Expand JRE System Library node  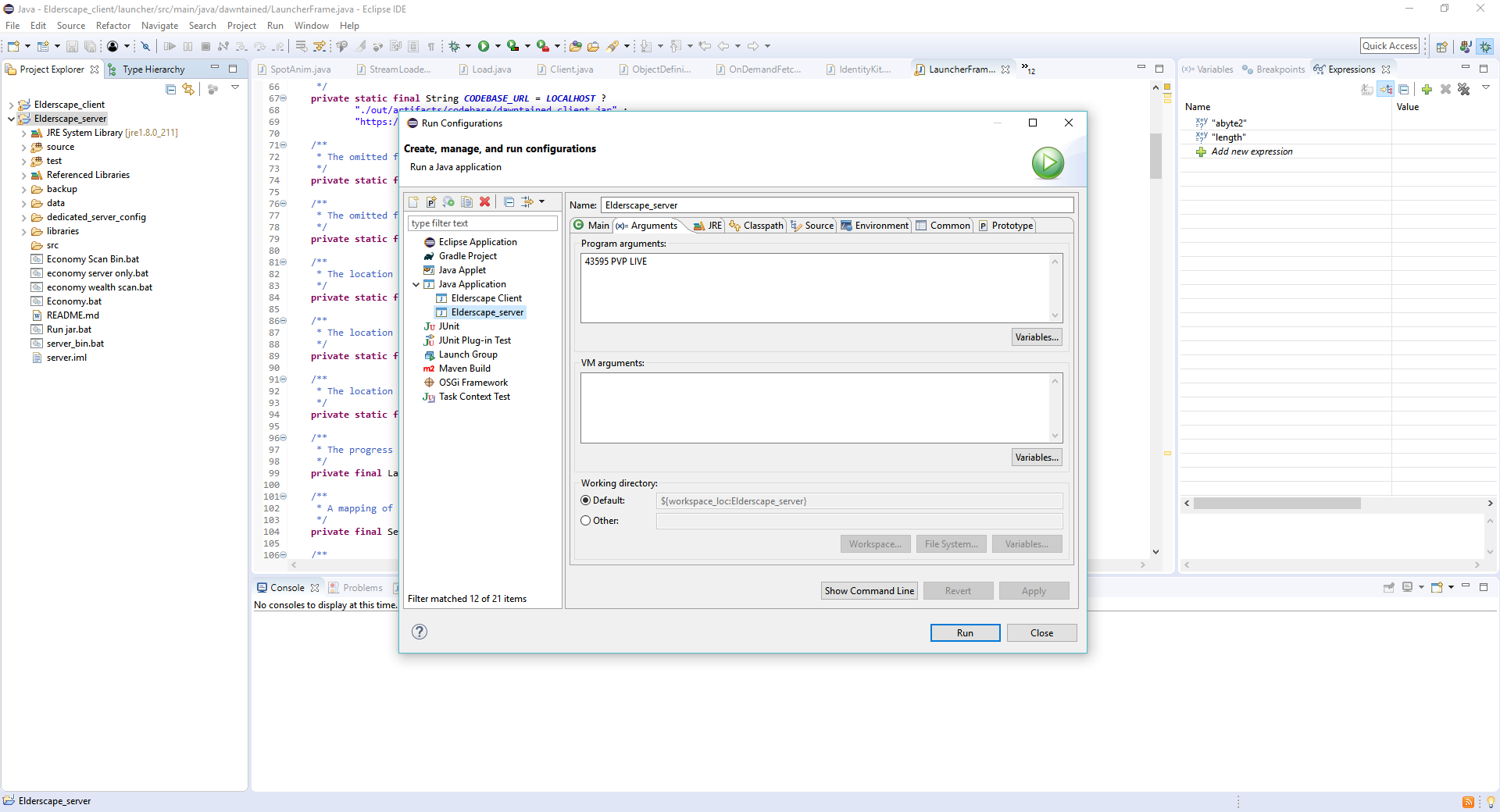click(23, 133)
